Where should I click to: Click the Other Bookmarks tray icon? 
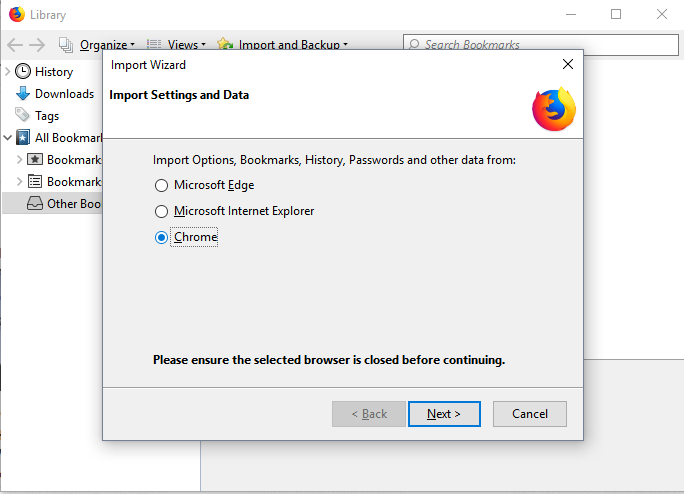coord(34,203)
